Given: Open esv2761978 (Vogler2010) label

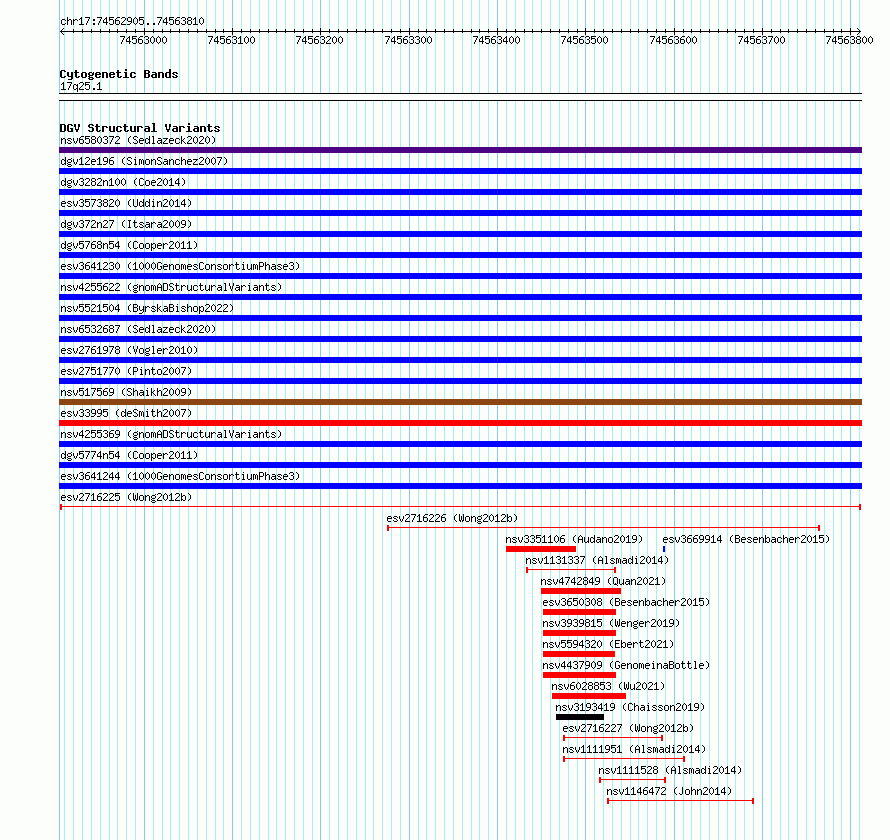Looking at the screenshot, I should coord(129,350).
